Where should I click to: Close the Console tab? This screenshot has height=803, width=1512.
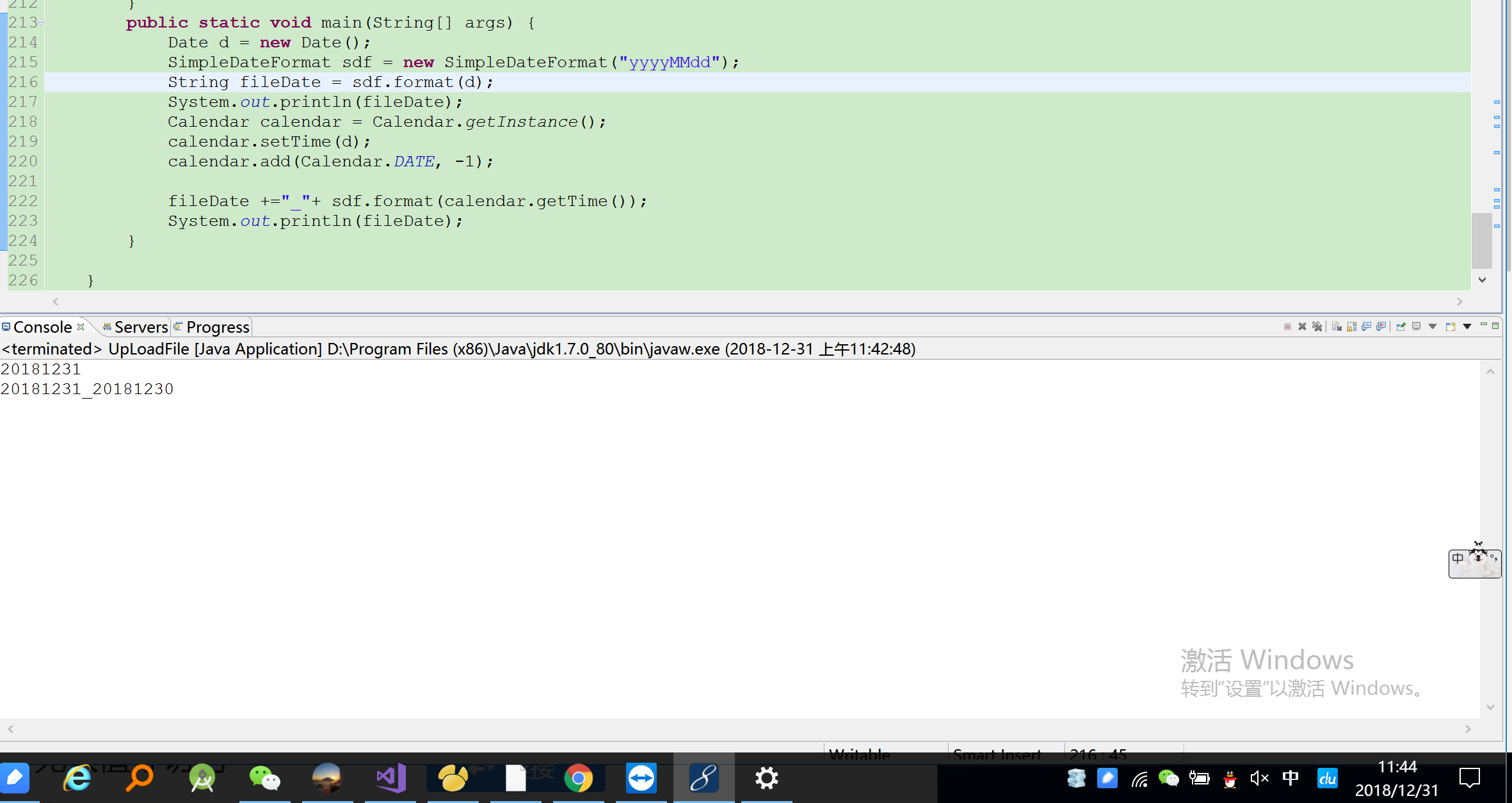[81, 327]
